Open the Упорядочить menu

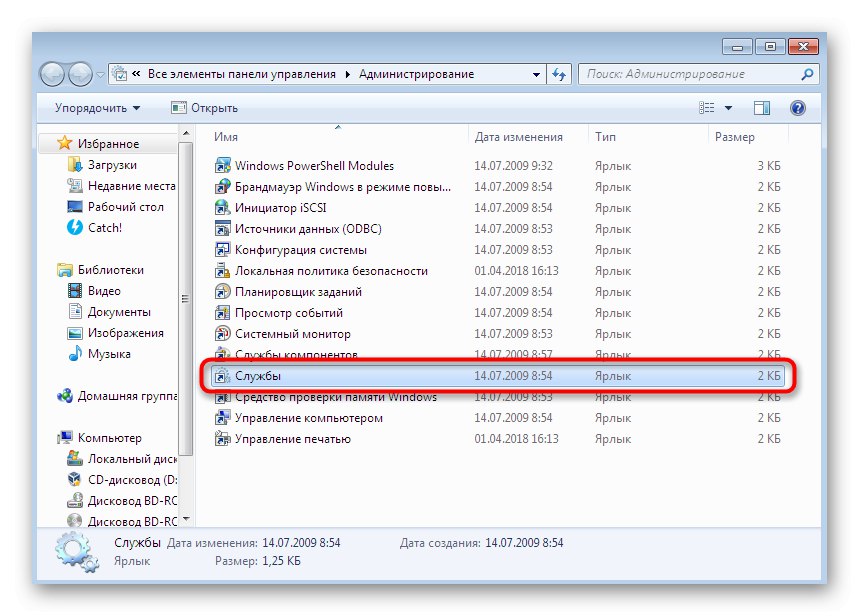(x=98, y=108)
